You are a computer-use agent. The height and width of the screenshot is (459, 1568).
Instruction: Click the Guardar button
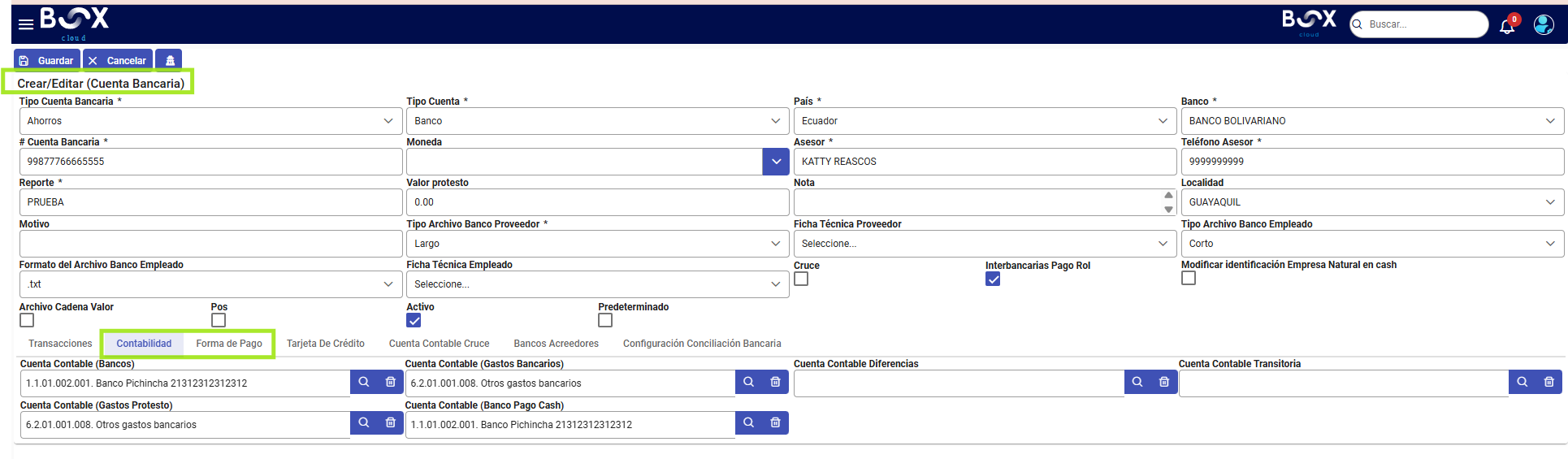[x=47, y=60]
